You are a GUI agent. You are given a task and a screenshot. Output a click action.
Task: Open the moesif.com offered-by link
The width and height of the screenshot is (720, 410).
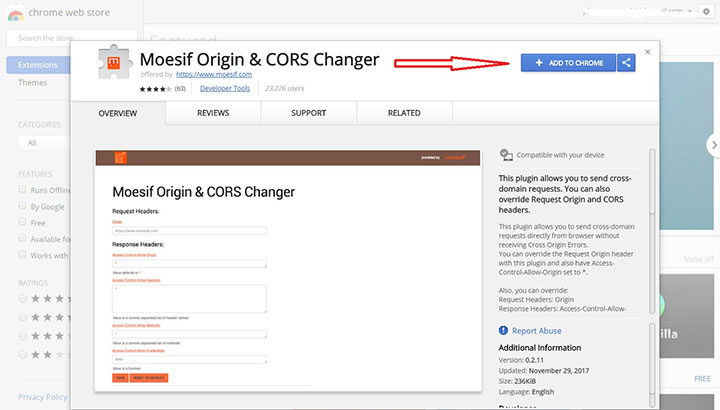[214, 74]
